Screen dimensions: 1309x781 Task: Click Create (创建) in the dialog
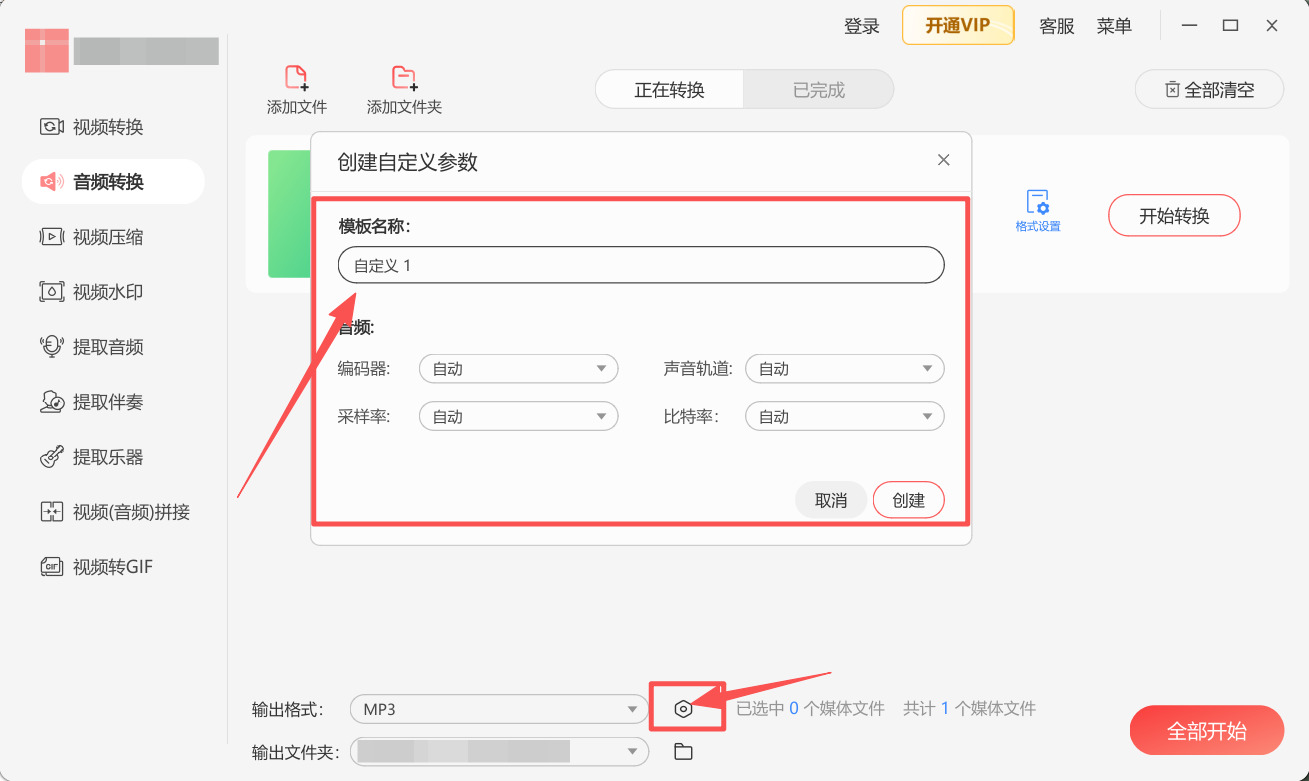[909, 501]
